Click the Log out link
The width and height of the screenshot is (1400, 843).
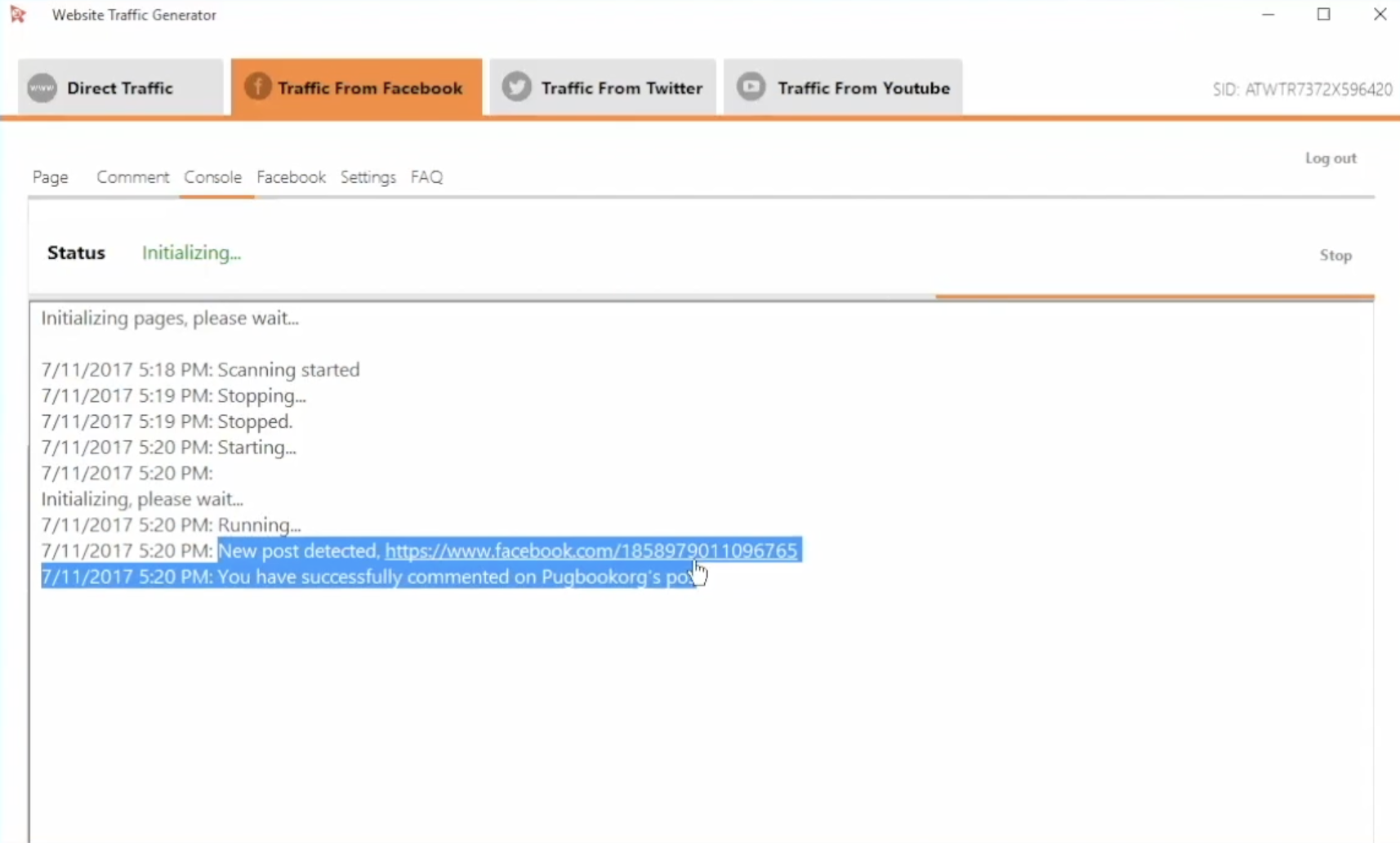(x=1331, y=158)
